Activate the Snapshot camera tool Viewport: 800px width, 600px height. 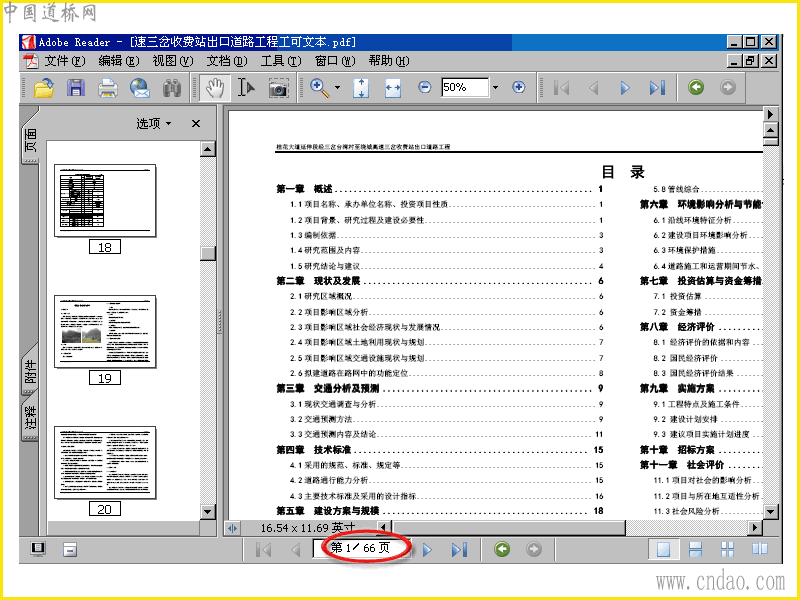[x=279, y=88]
